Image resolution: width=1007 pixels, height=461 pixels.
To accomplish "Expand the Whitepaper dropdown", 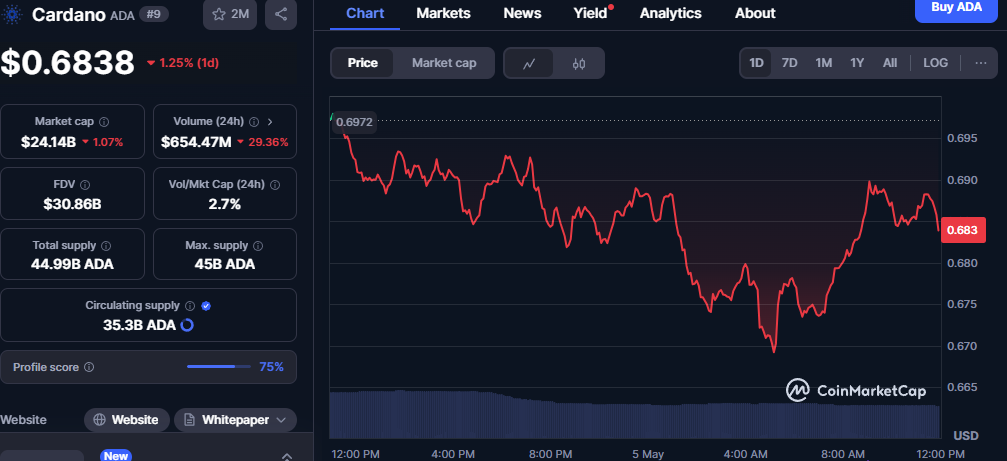I will point(235,420).
